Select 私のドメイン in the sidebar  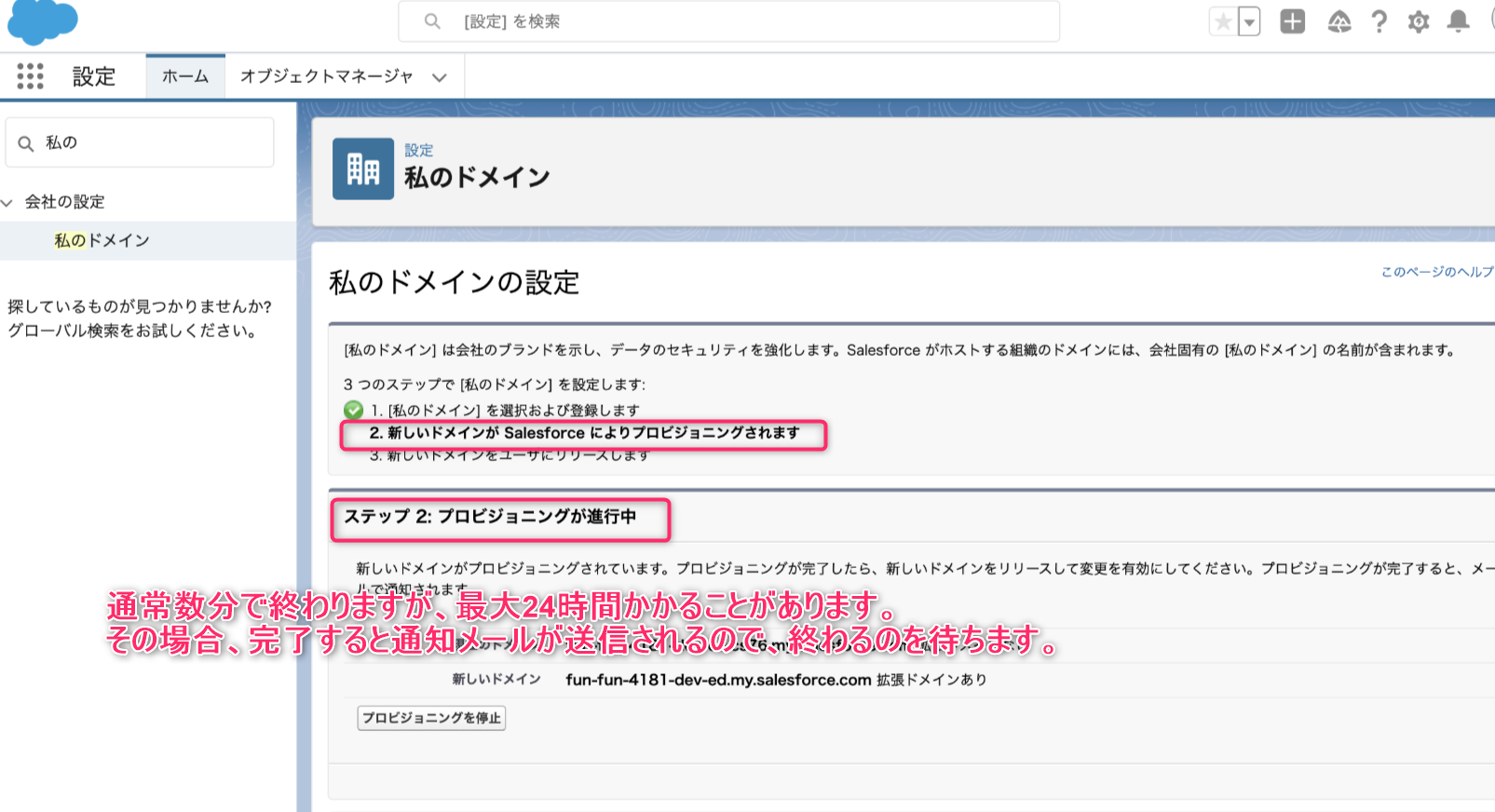pos(102,240)
